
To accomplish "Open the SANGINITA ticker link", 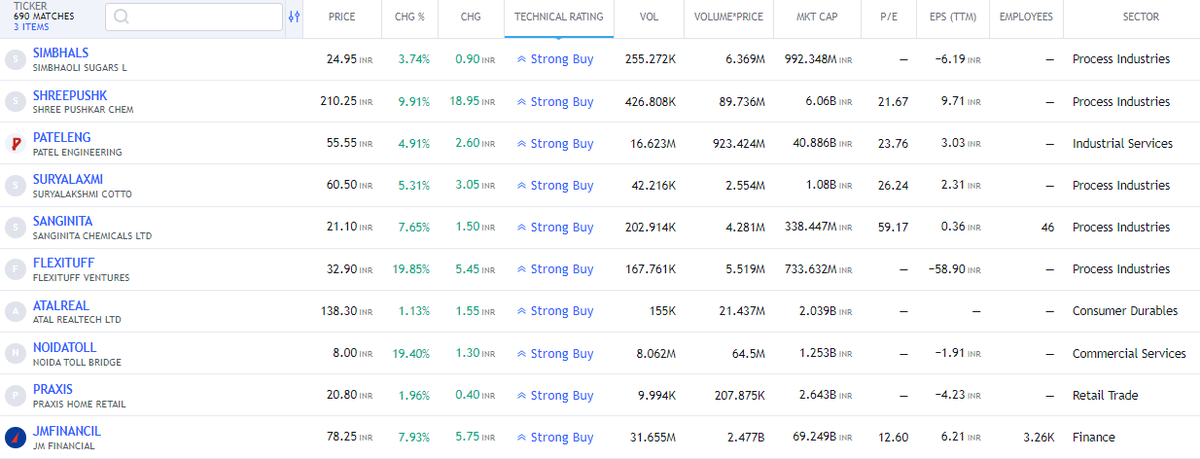I will (63, 220).
